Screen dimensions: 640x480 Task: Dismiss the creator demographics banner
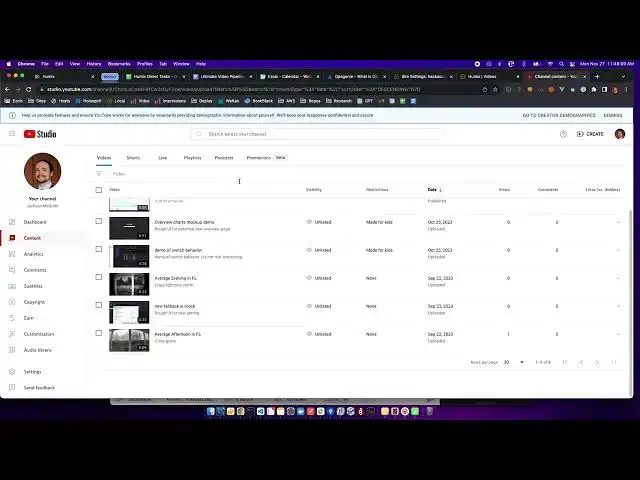pos(612,115)
